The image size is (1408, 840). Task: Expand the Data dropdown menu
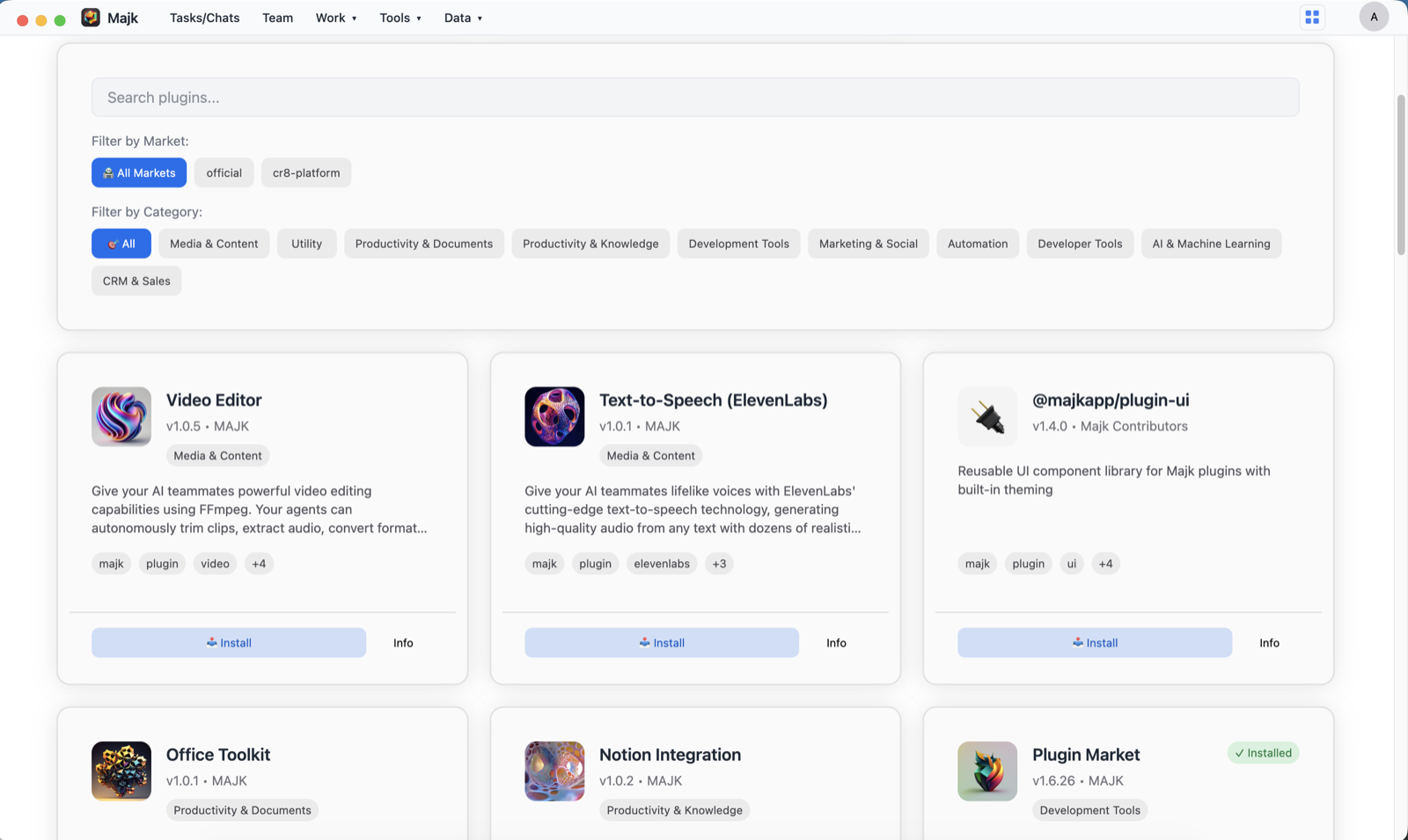[x=463, y=18]
